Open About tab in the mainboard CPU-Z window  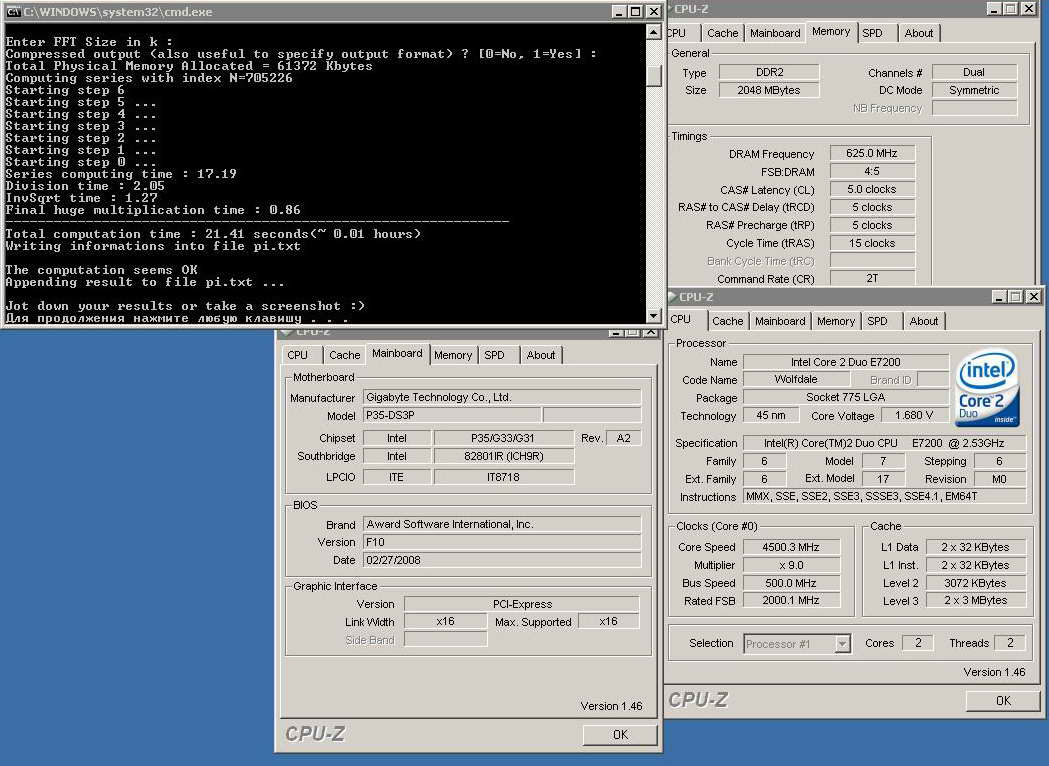541,355
